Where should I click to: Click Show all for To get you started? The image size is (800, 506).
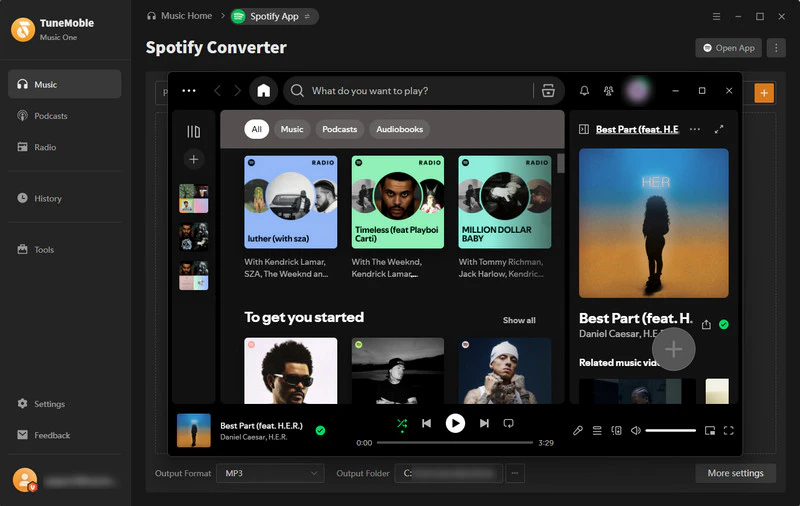tap(519, 320)
